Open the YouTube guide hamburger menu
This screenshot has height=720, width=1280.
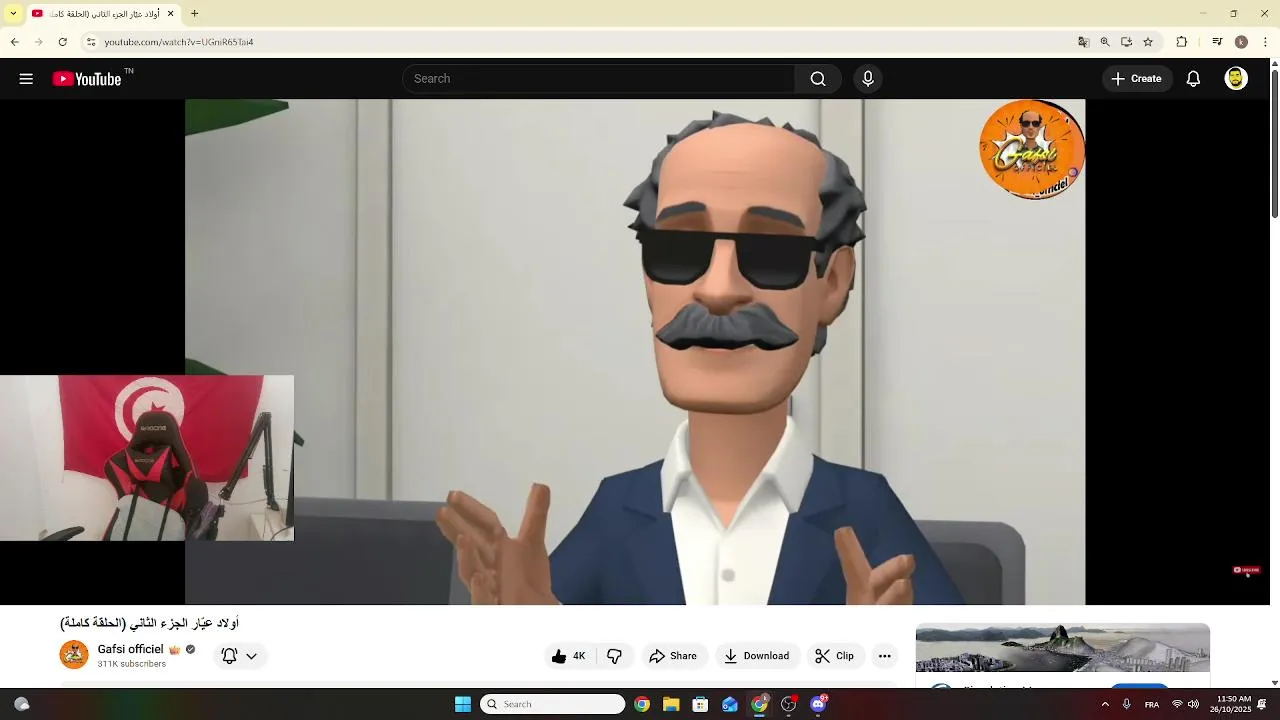coord(26,79)
